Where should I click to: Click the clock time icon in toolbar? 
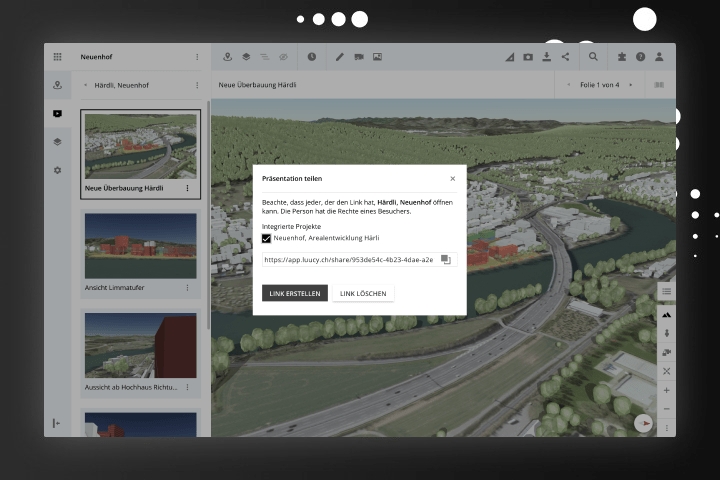(x=312, y=57)
